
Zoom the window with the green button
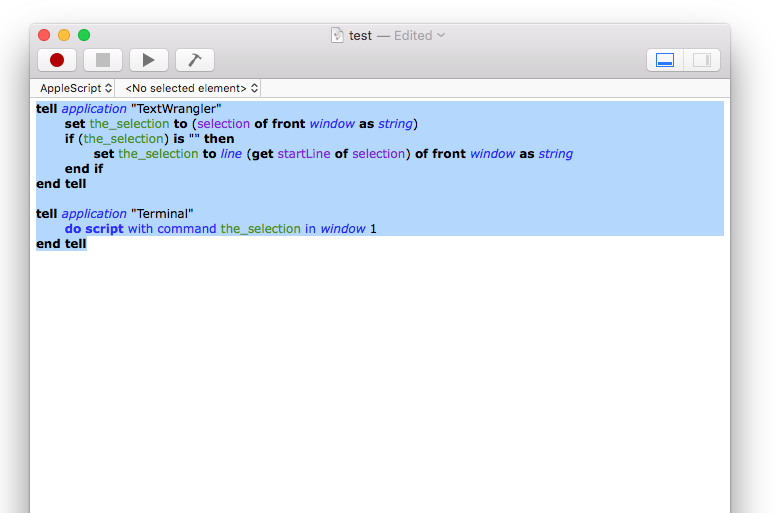pyautogui.click(x=84, y=35)
